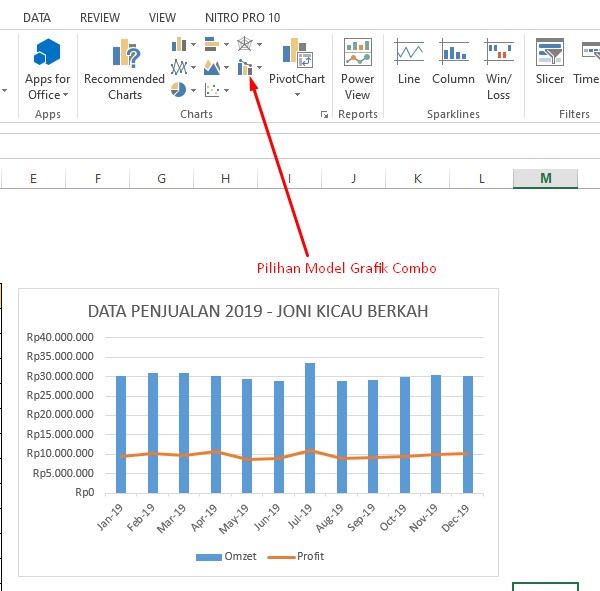This screenshot has width=600, height=591.
Task: Click the Sep-19 category axis label
Action: point(362,517)
